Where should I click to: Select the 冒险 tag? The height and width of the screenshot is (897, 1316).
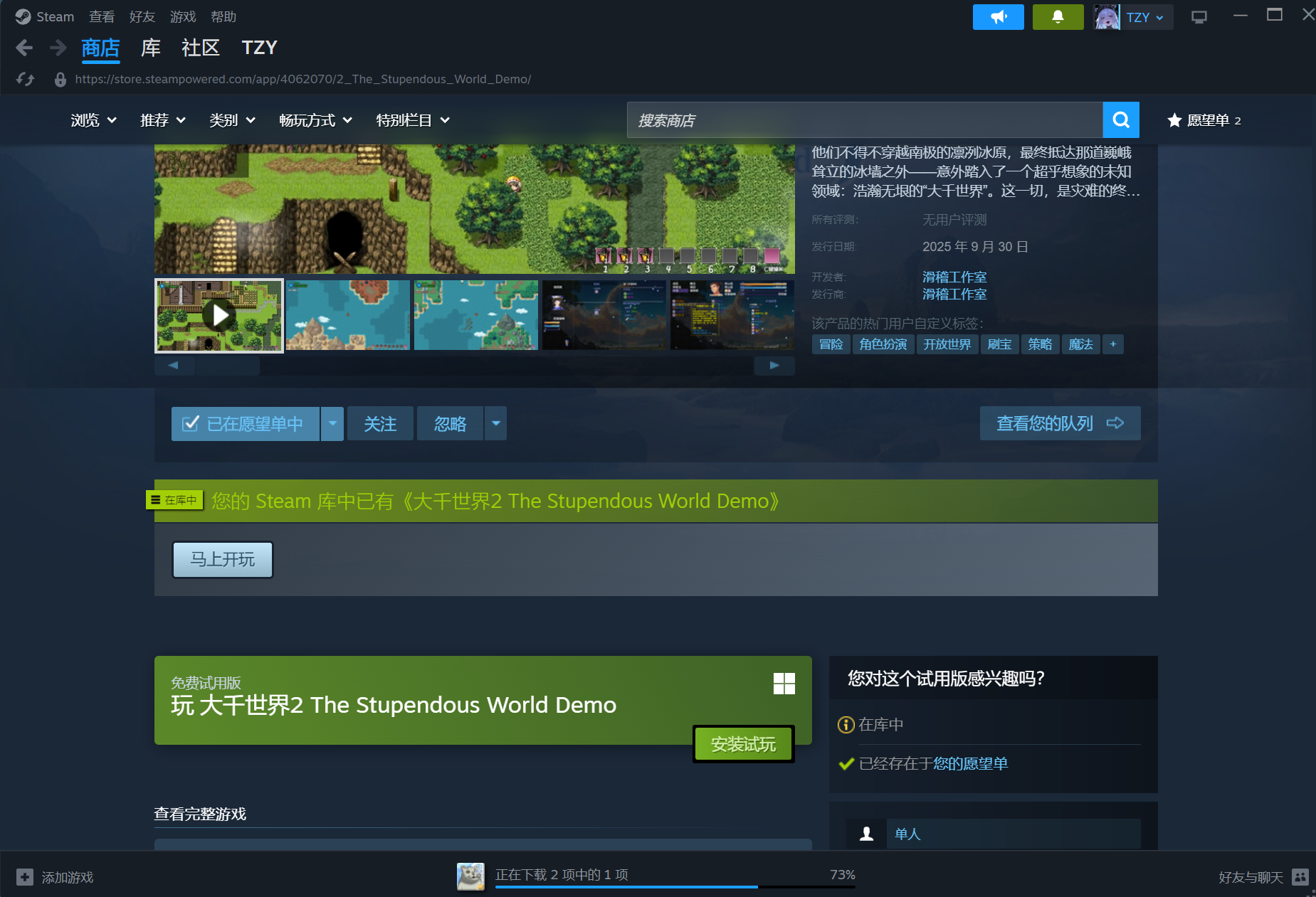click(x=831, y=344)
